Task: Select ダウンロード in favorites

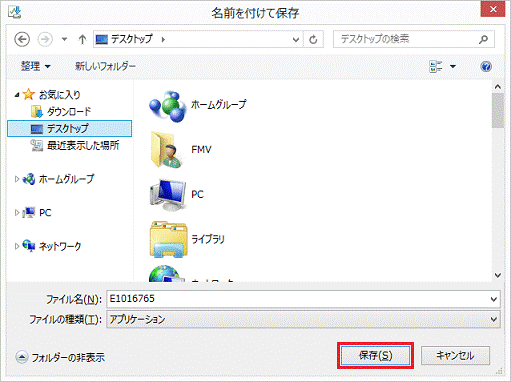Action: point(69,111)
